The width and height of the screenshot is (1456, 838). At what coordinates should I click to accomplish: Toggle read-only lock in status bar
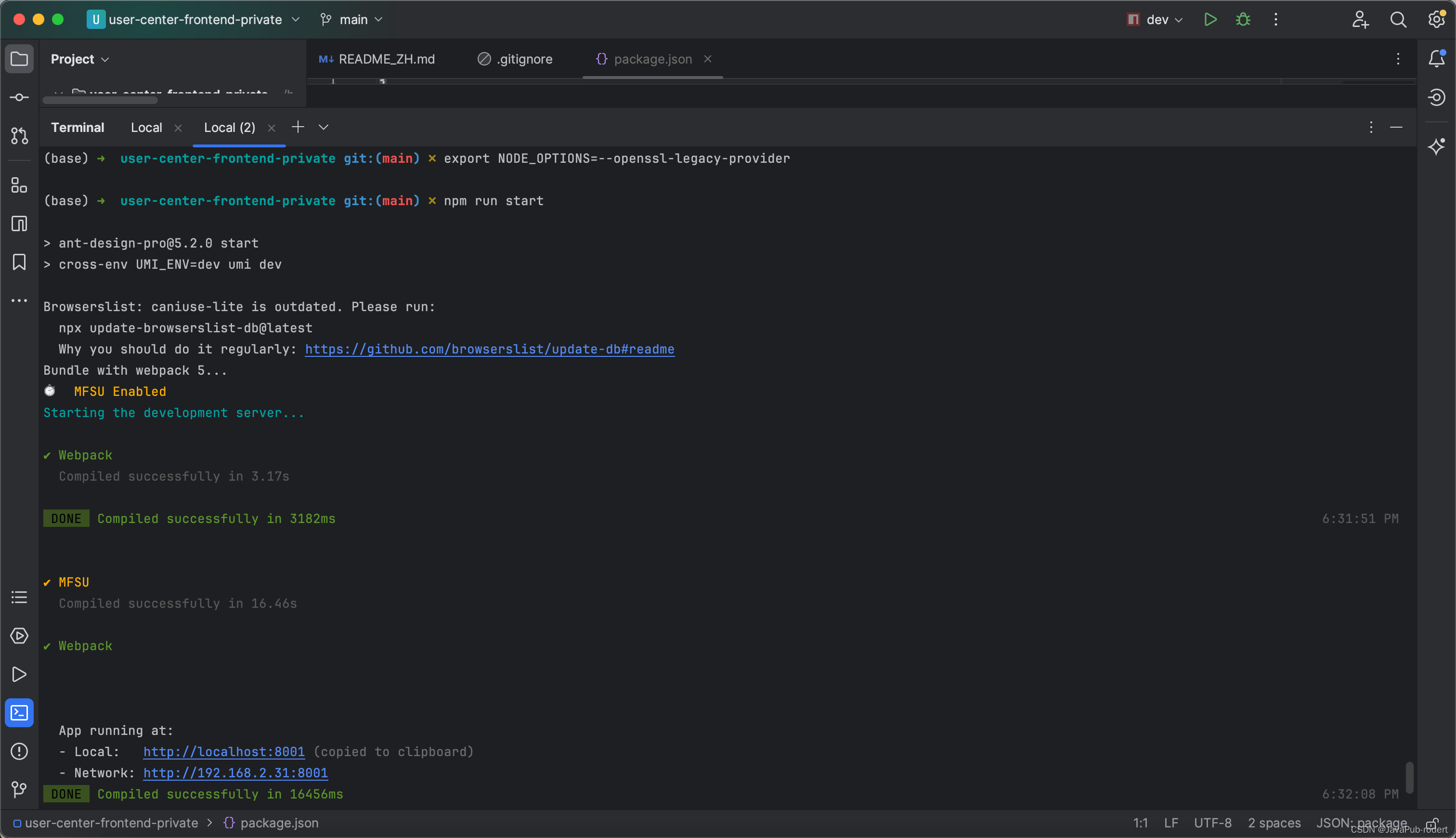click(x=1433, y=823)
